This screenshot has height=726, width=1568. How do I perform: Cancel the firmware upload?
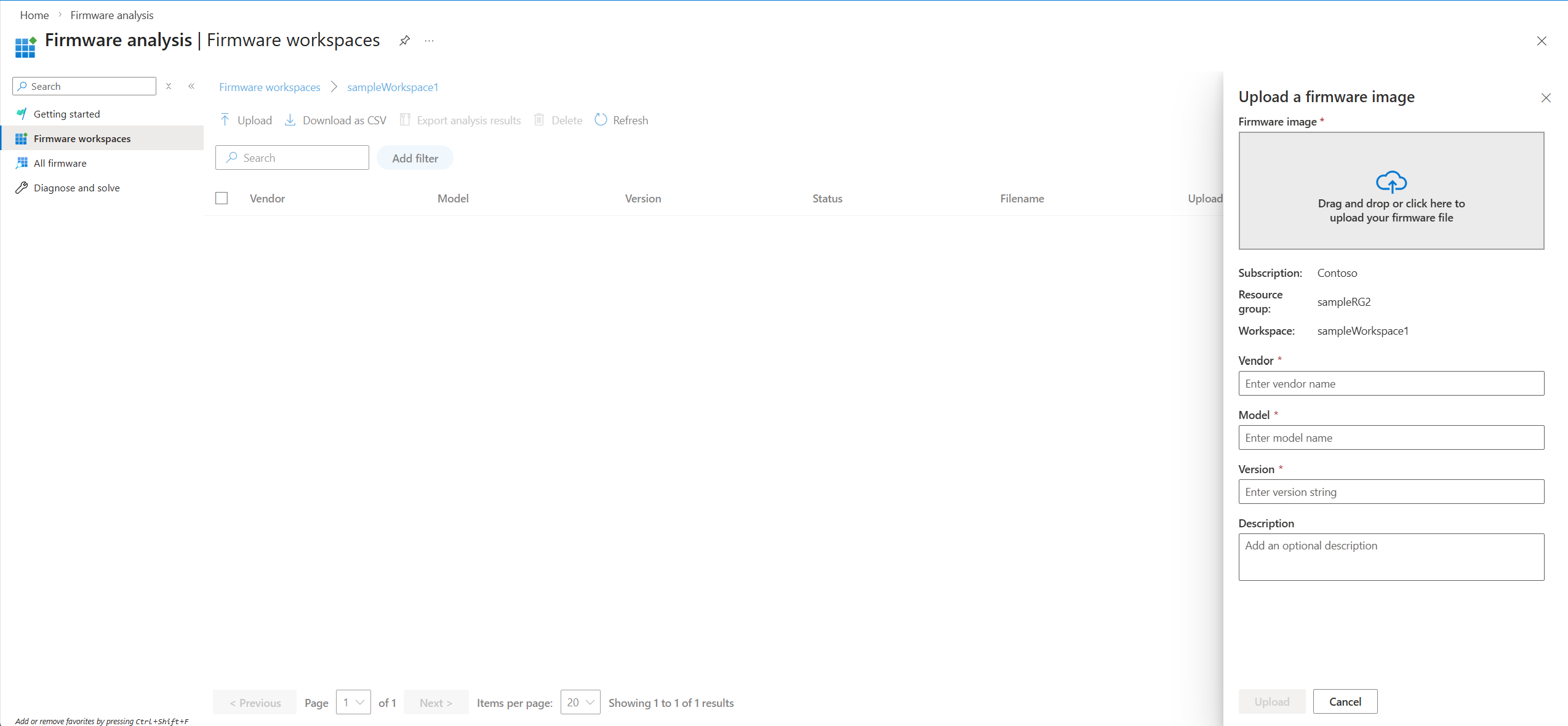point(1345,701)
